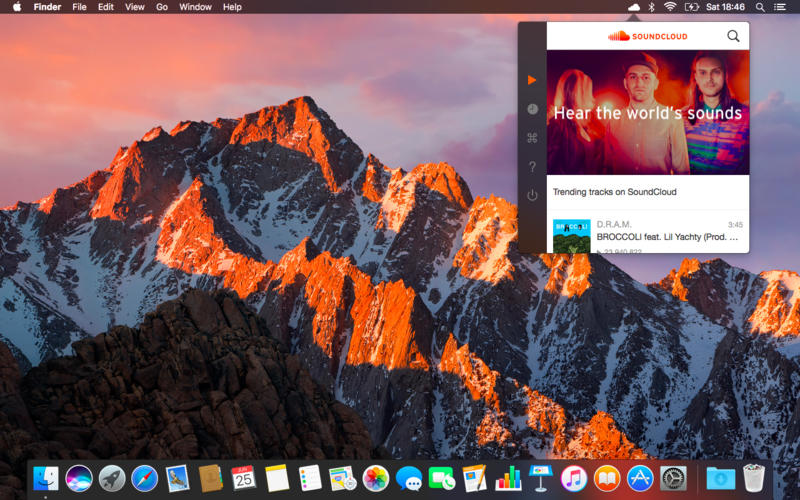Launch iTunes from the Dock

[x=573, y=479]
